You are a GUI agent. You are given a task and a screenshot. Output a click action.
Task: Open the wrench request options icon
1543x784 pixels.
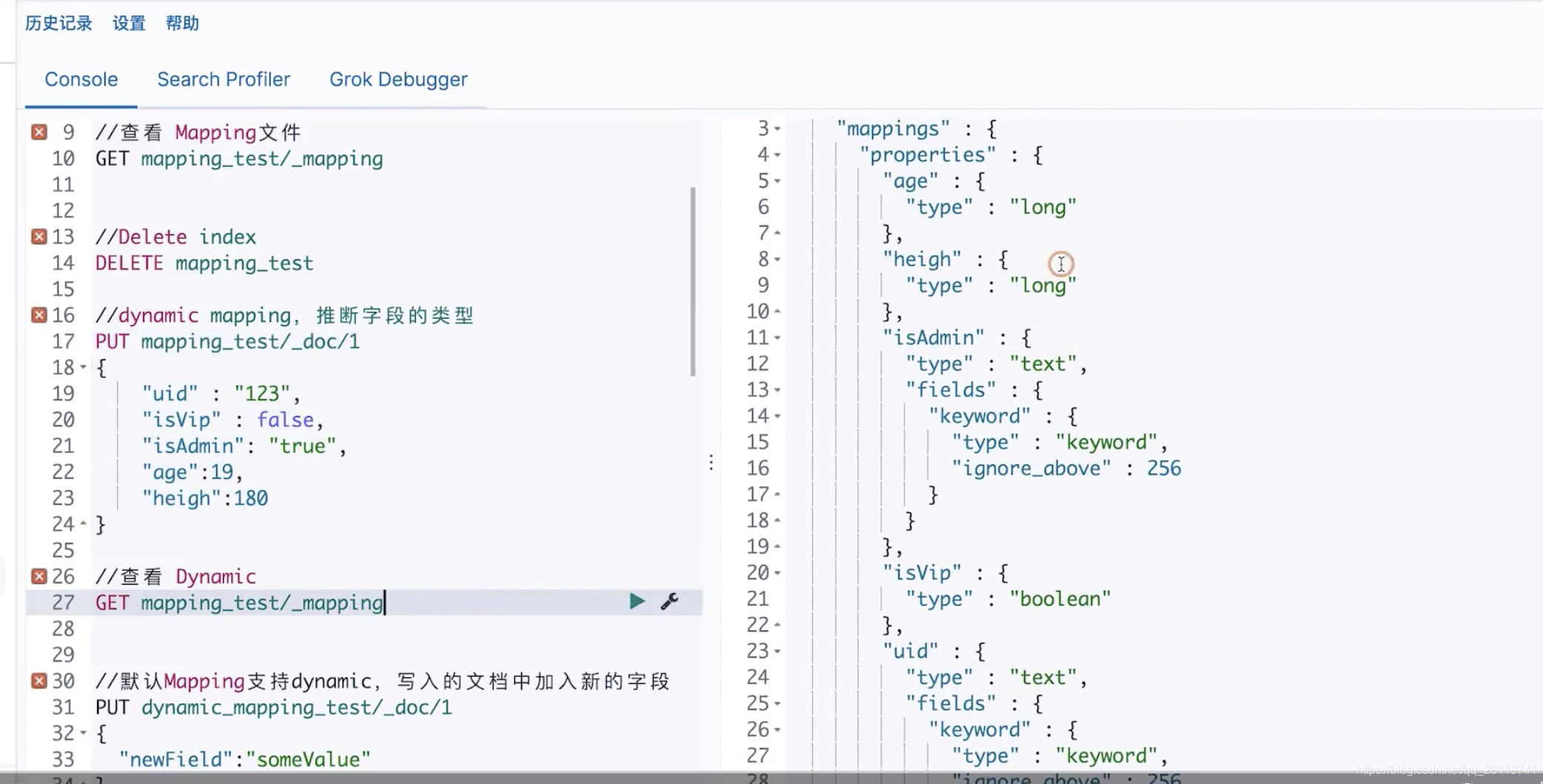click(669, 602)
